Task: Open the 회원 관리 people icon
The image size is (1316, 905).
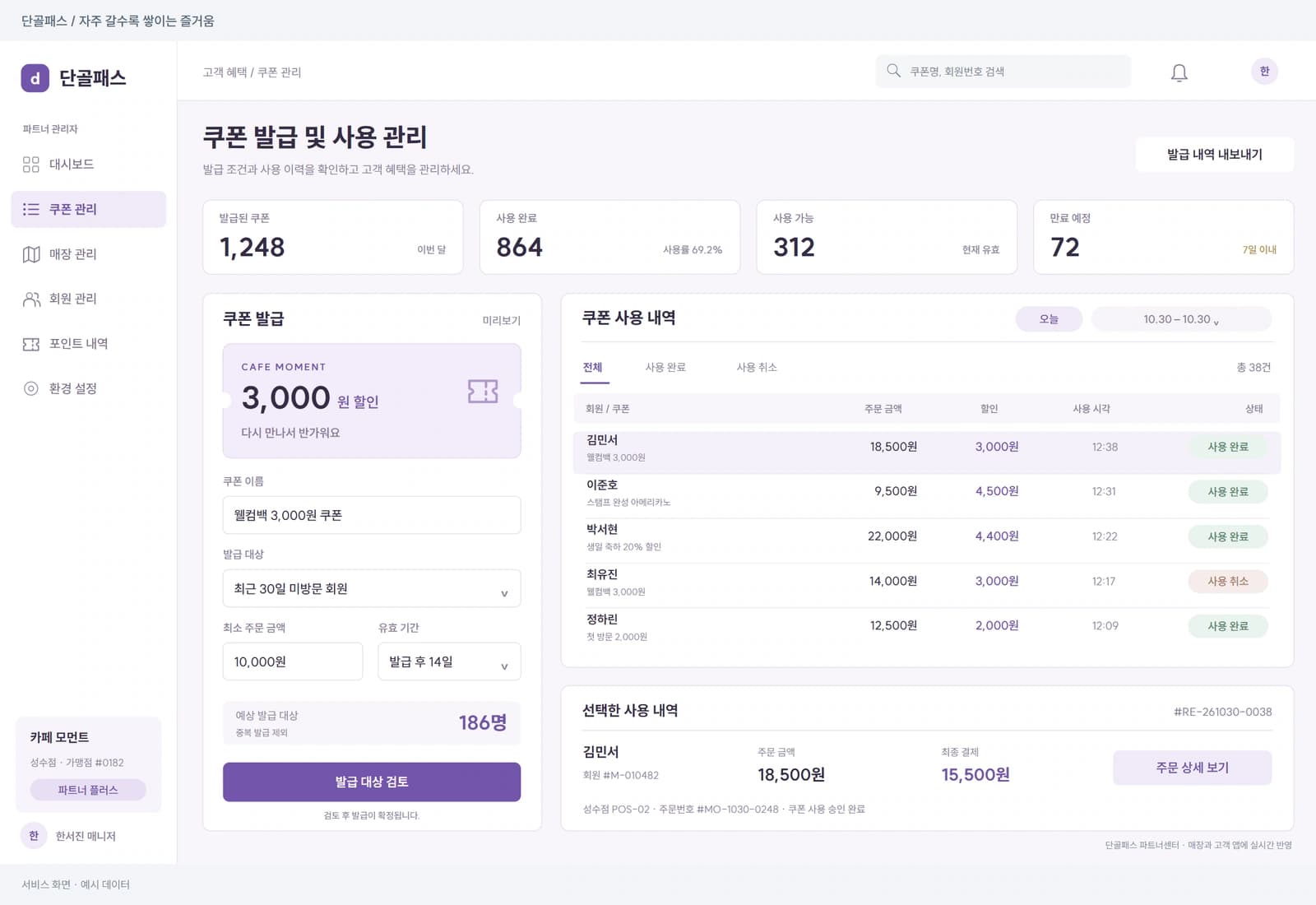Action: 31,299
